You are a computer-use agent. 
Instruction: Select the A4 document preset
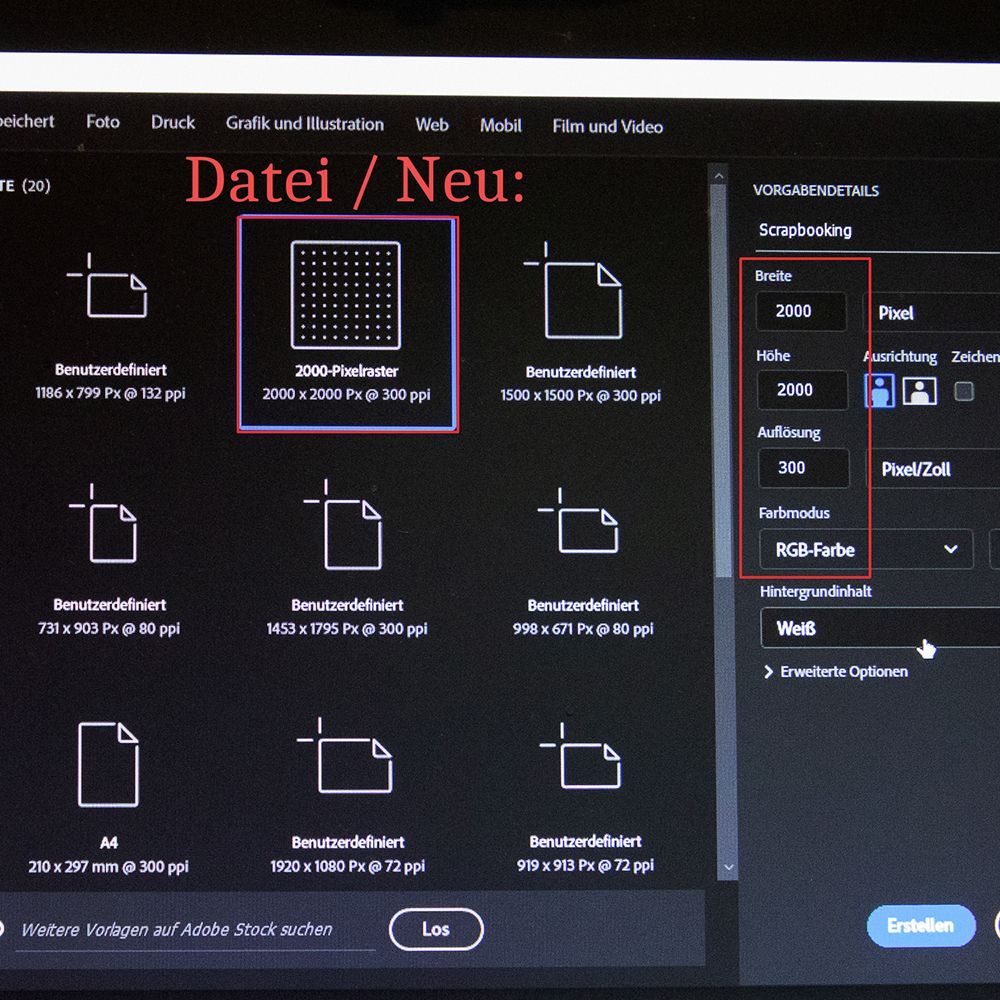pyautogui.click(x=108, y=765)
